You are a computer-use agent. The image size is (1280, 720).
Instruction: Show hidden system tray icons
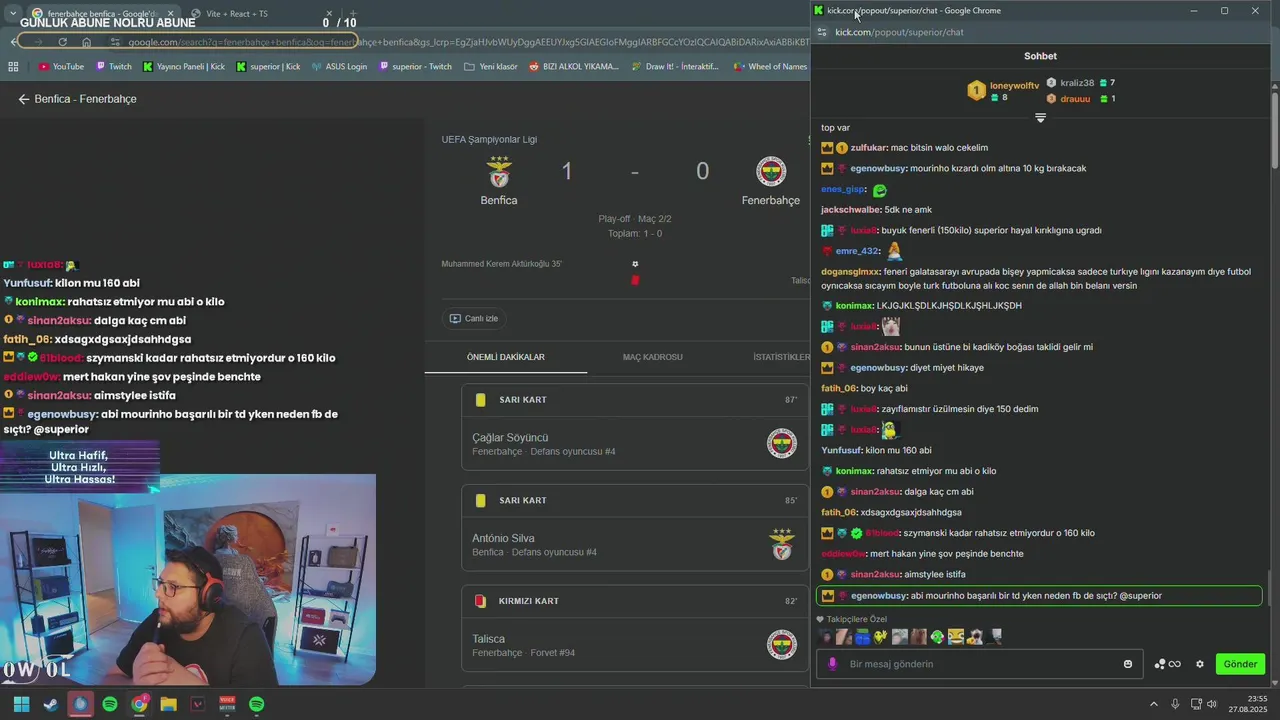click(1153, 704)
